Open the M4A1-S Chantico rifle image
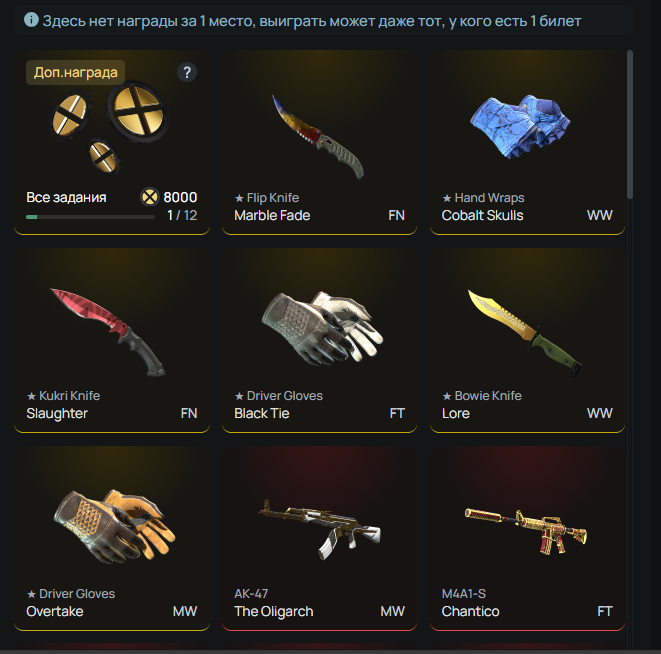The width and height of the screenshot is (661, 654). coord(526,530)
